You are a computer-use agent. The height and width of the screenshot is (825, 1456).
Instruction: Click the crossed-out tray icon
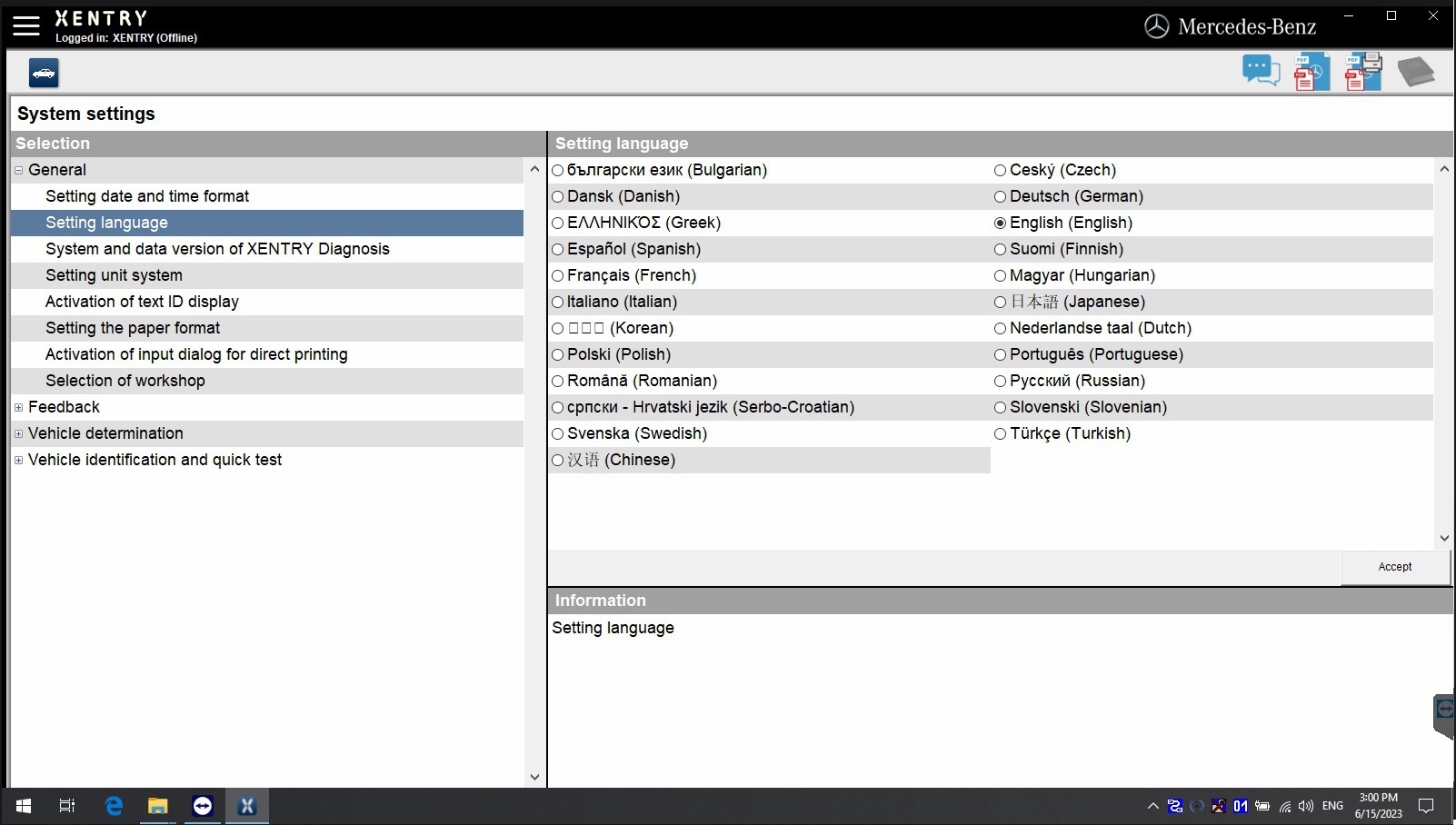click(1219, 806)
